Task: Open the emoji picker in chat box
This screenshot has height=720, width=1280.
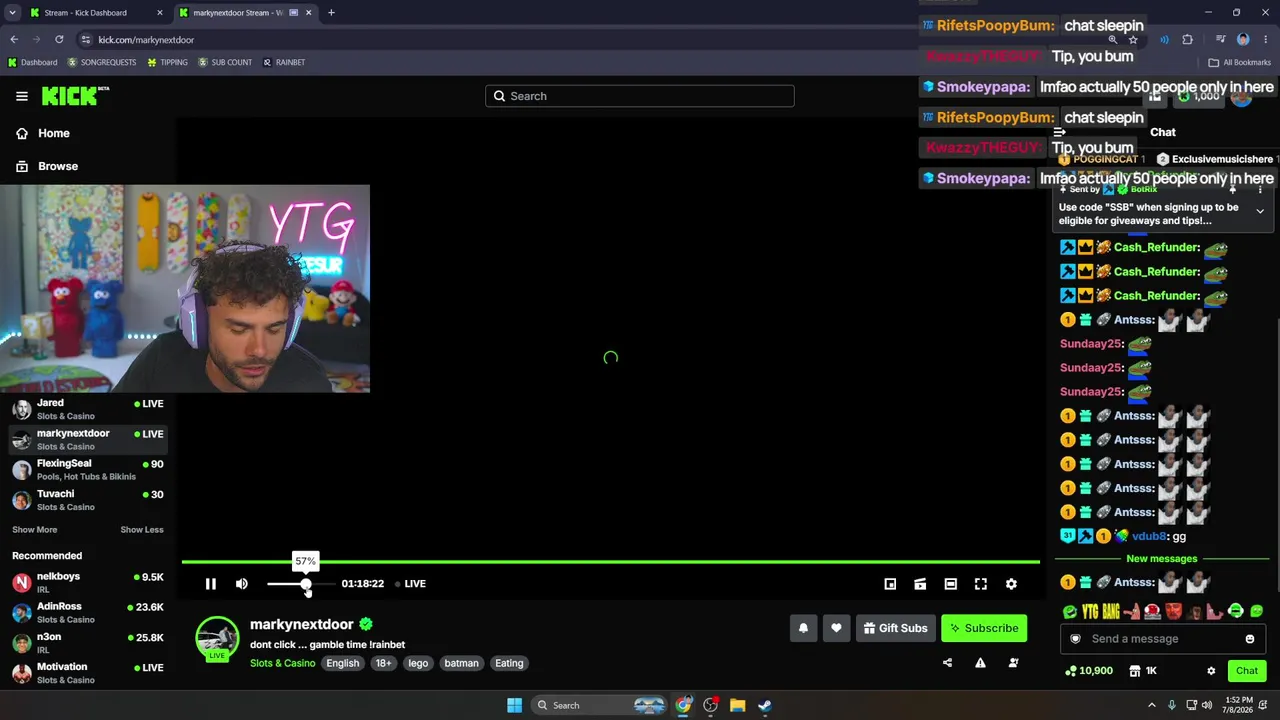Action: click(1250, 639)
